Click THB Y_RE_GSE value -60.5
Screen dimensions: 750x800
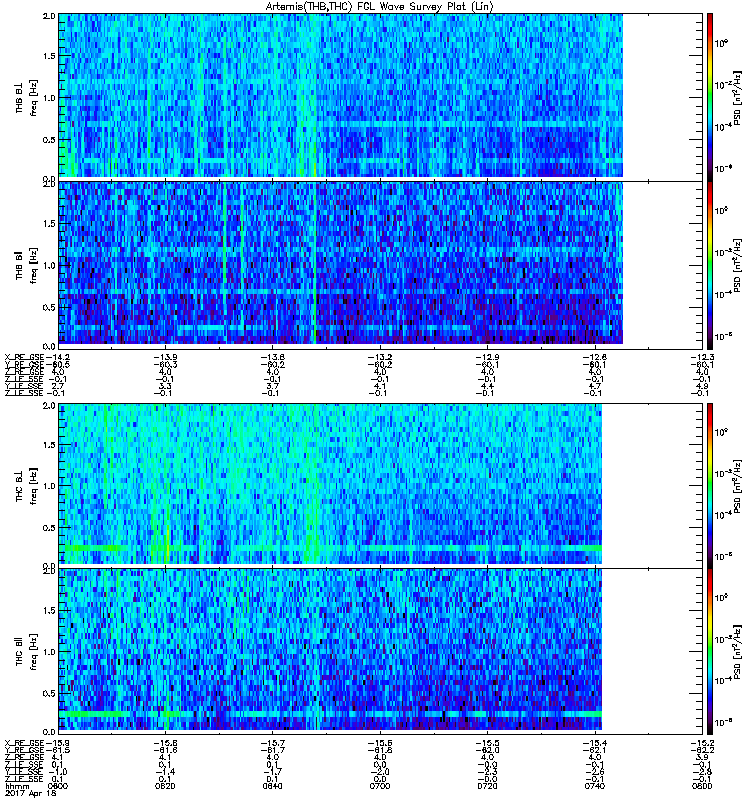point(58,364)
